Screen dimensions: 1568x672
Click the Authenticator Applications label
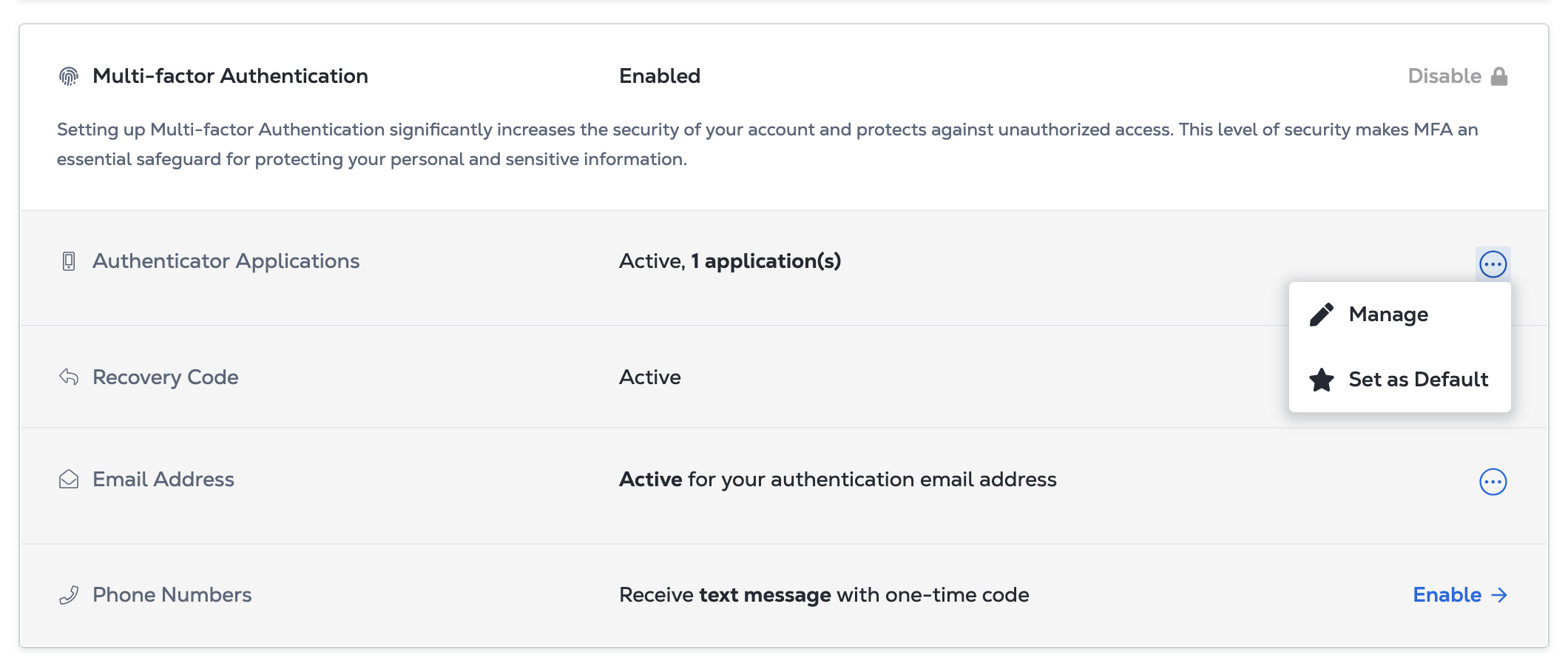226,261
